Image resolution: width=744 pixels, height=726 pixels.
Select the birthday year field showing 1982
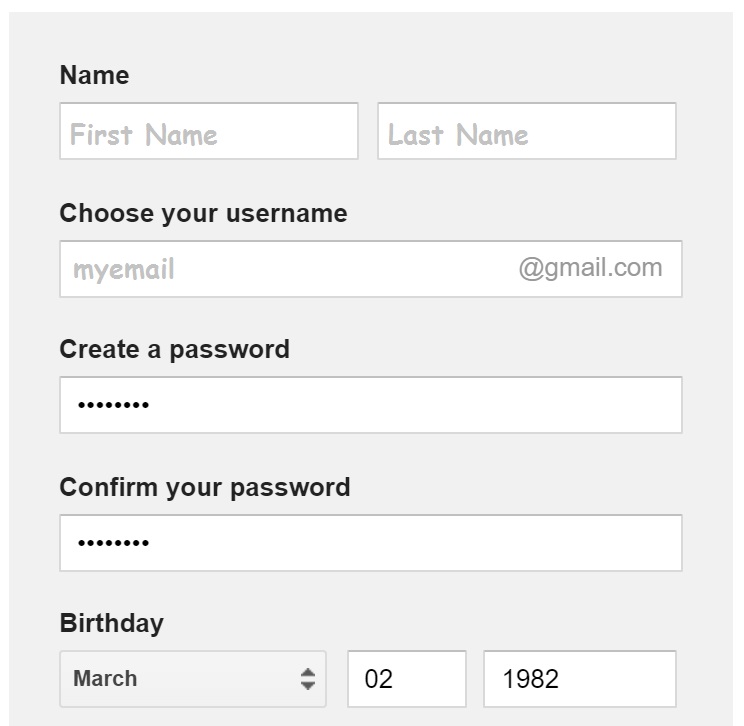tap(579, 679)
